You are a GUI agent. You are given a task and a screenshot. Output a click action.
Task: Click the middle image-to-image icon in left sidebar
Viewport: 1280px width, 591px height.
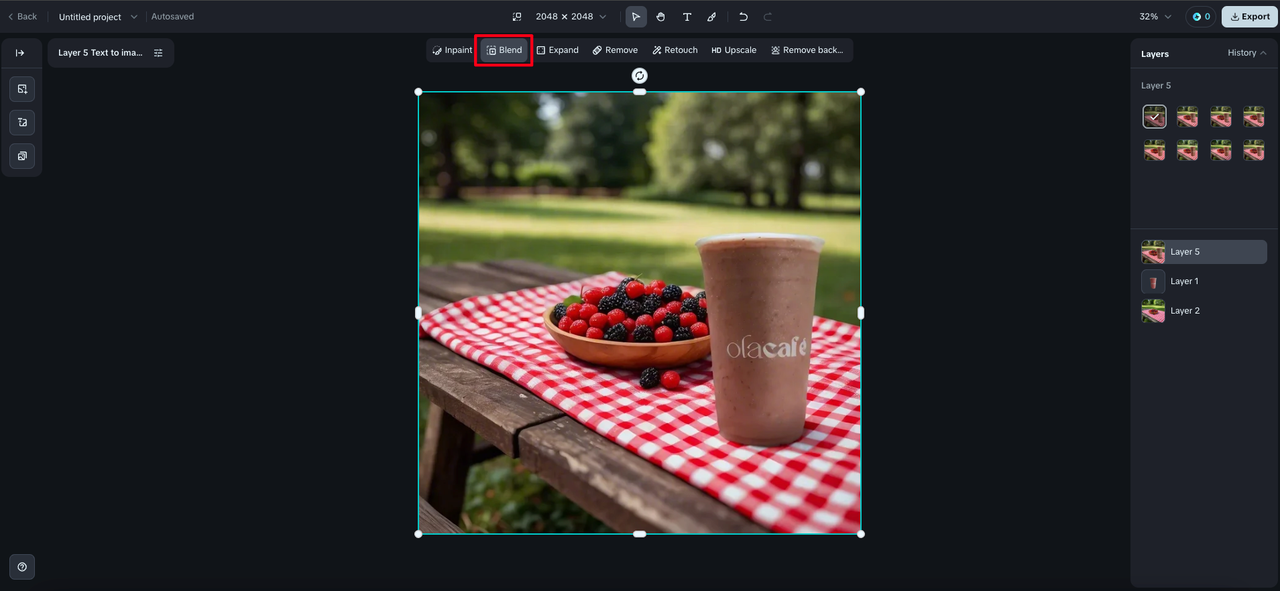(x=22, y=123)
